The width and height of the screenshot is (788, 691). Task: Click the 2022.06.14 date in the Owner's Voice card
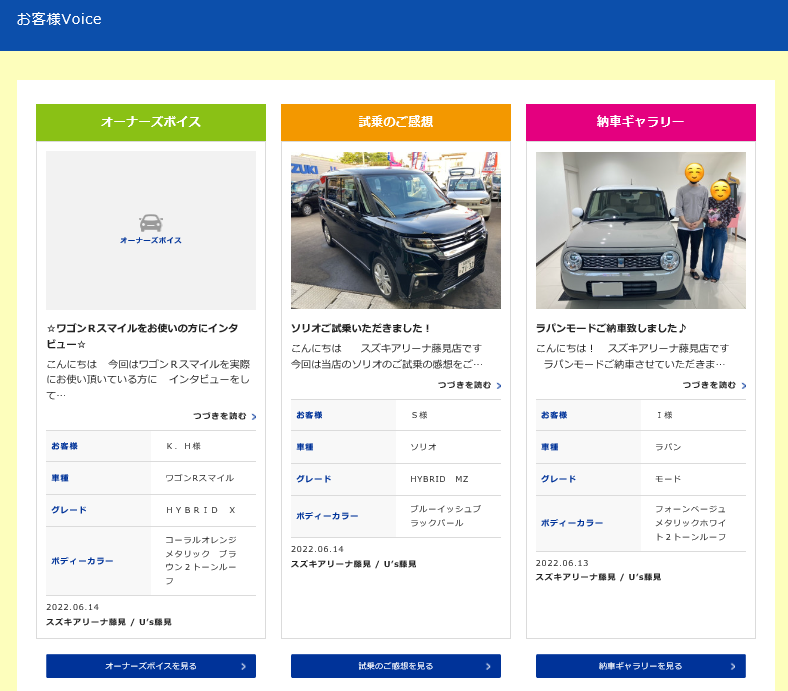point(72,607)
